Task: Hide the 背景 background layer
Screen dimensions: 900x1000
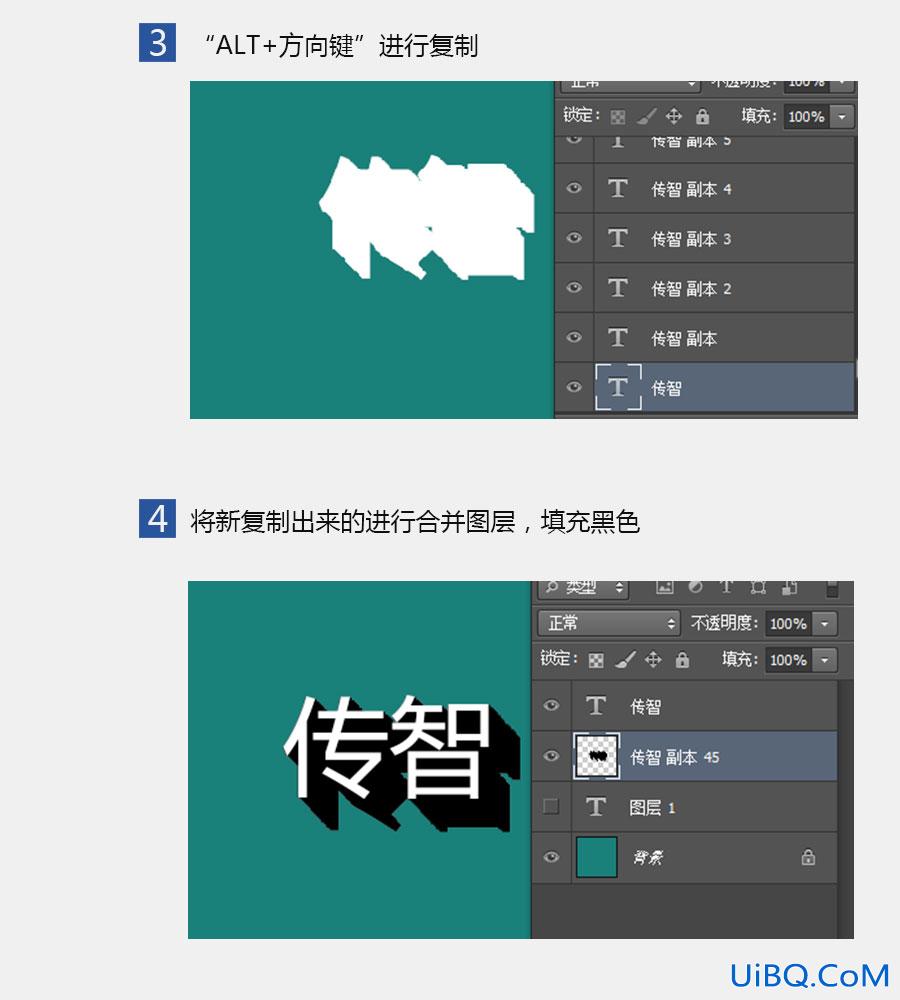Action: [552, 857]
